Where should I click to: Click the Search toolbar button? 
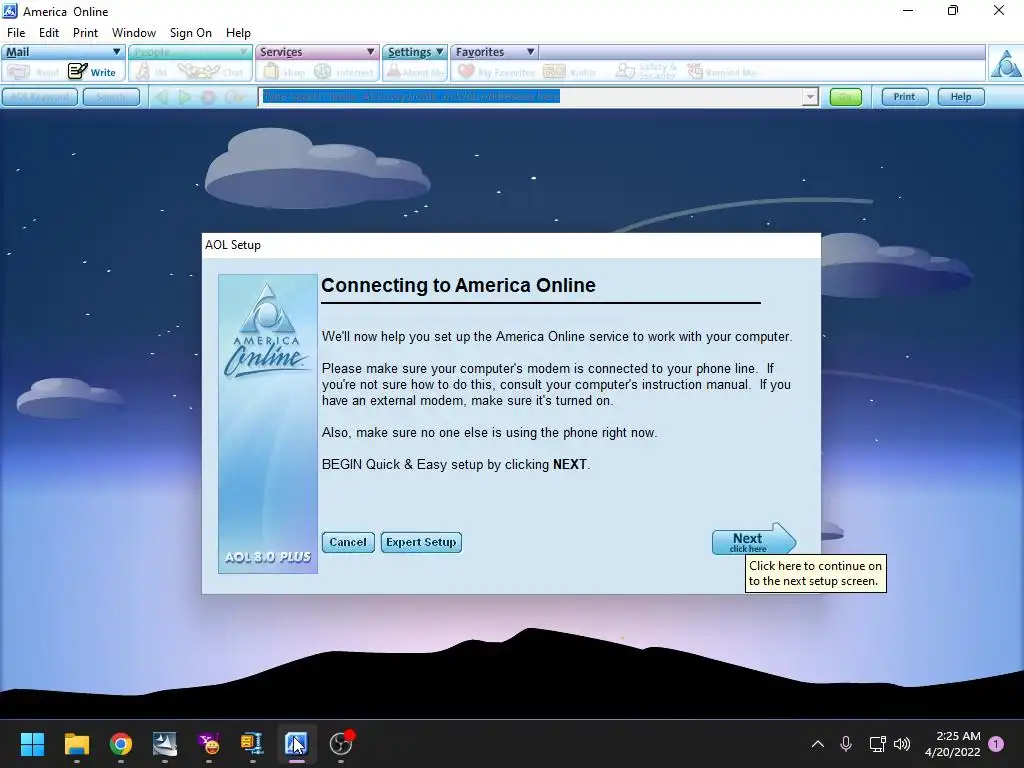[x=111, y=97]
